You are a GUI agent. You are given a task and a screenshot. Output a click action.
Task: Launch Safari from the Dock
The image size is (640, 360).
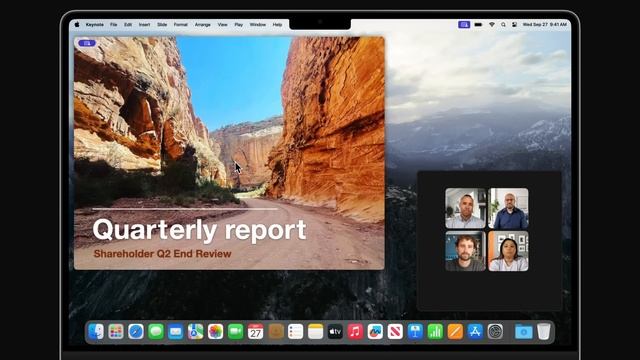pos(136,332)
